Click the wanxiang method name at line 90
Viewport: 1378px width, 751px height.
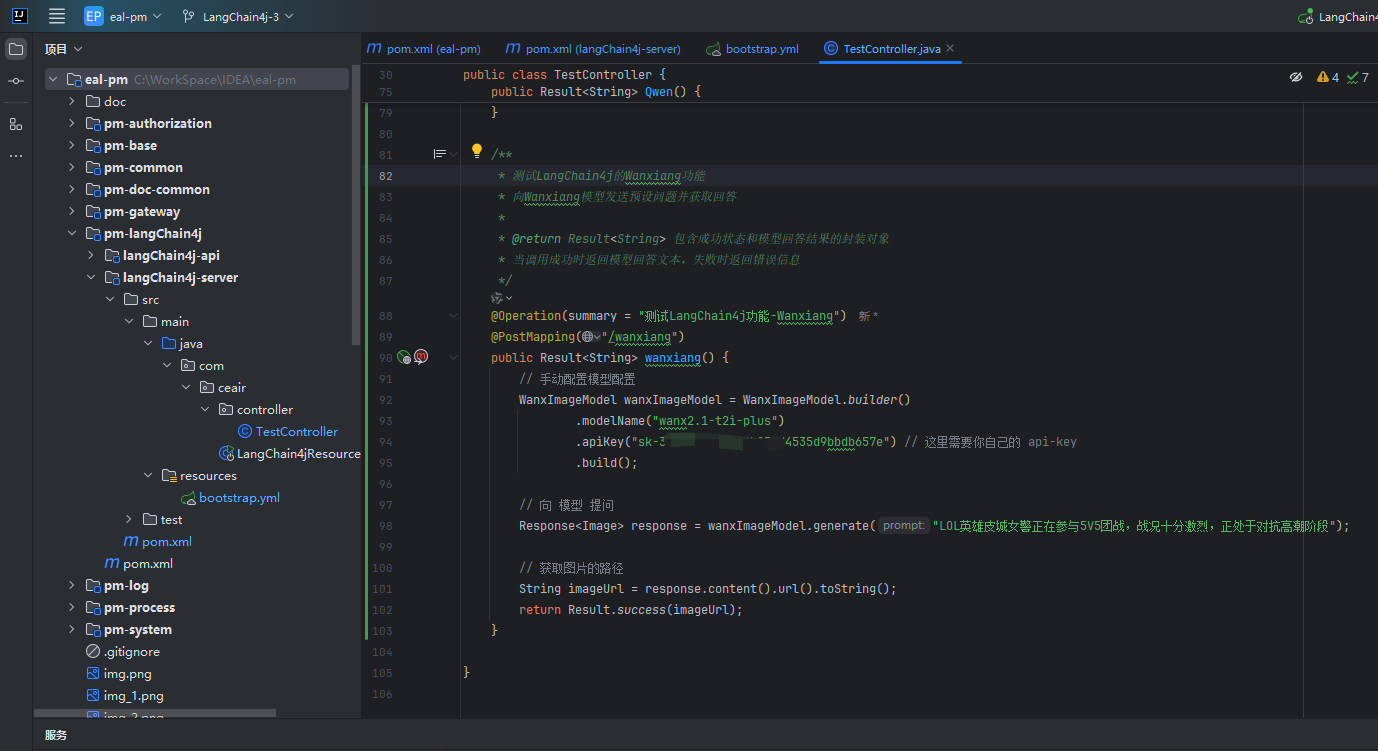(x=673, y=357)
